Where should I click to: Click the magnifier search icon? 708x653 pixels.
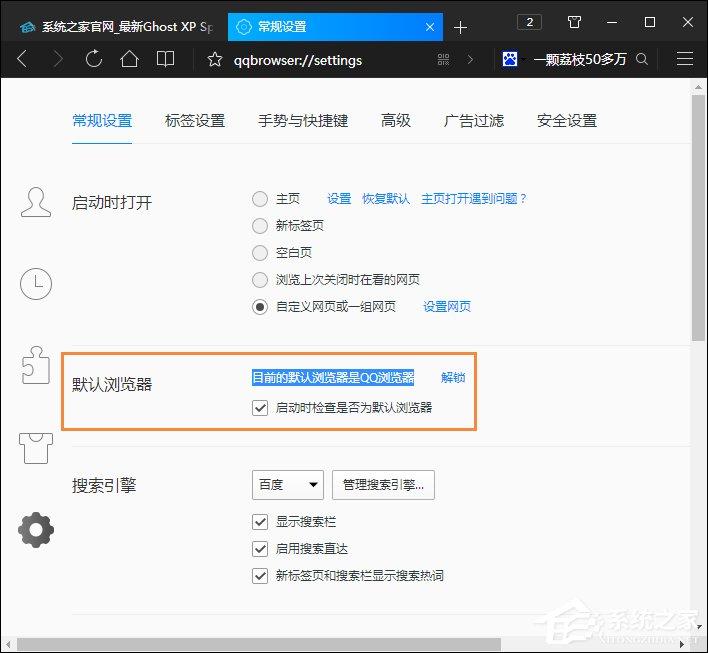[x=642, y=59]
